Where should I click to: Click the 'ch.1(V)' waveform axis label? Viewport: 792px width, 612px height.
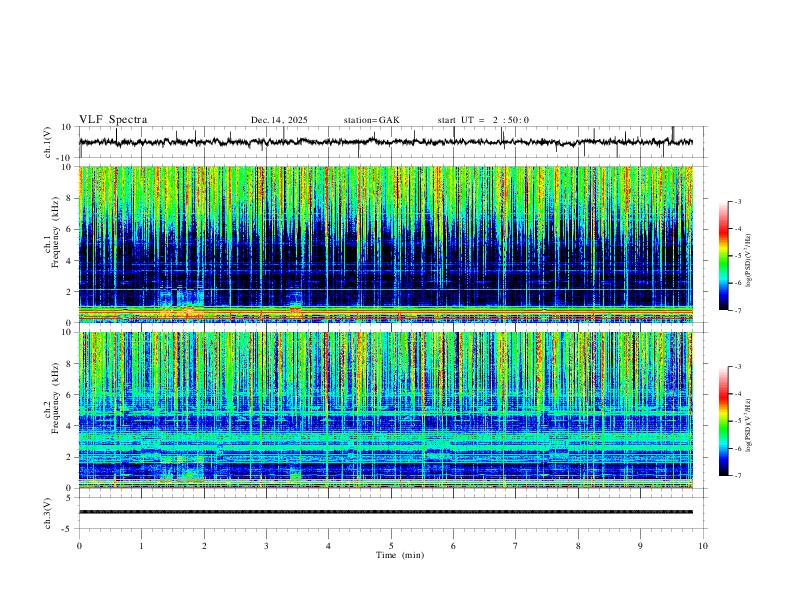(48, 142)
